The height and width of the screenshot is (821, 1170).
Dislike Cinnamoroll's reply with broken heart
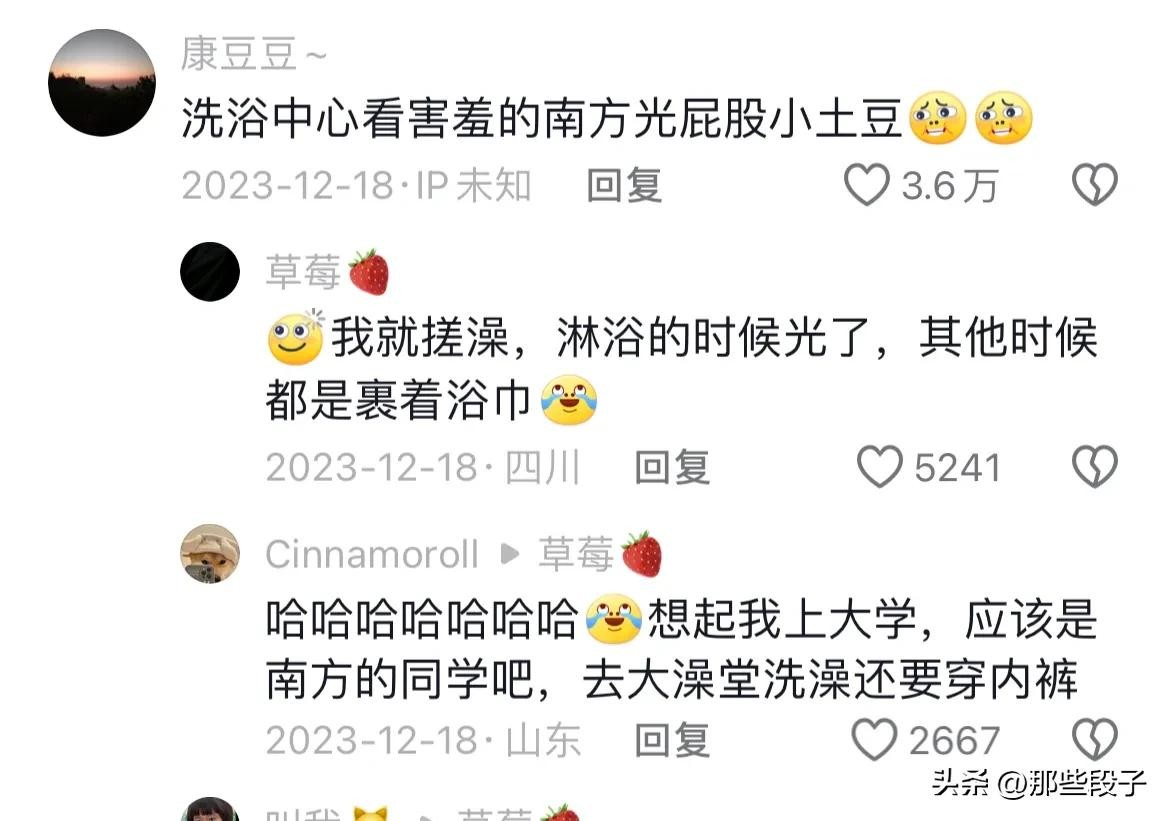[1095, 739]
